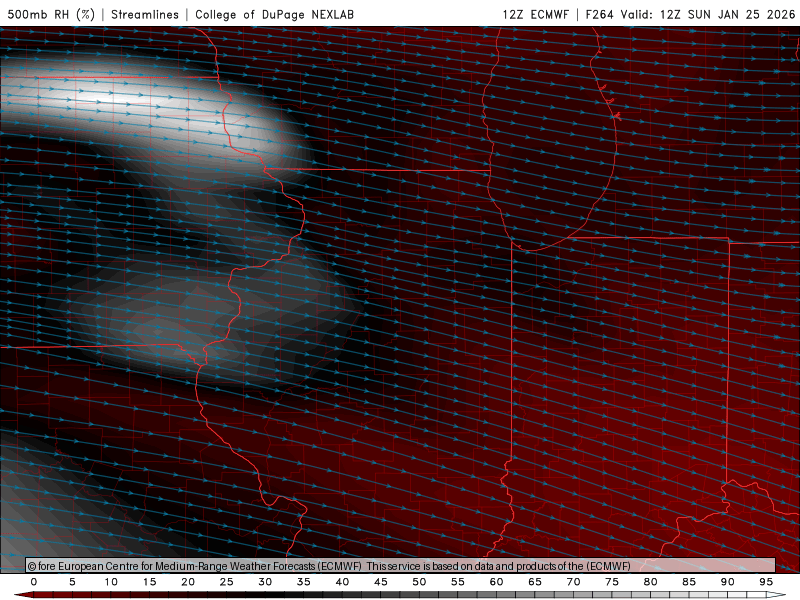Click the '0' label on the color scale
Image resolution: width=800 pixels, height=600 pixels.
click(34, 582)
